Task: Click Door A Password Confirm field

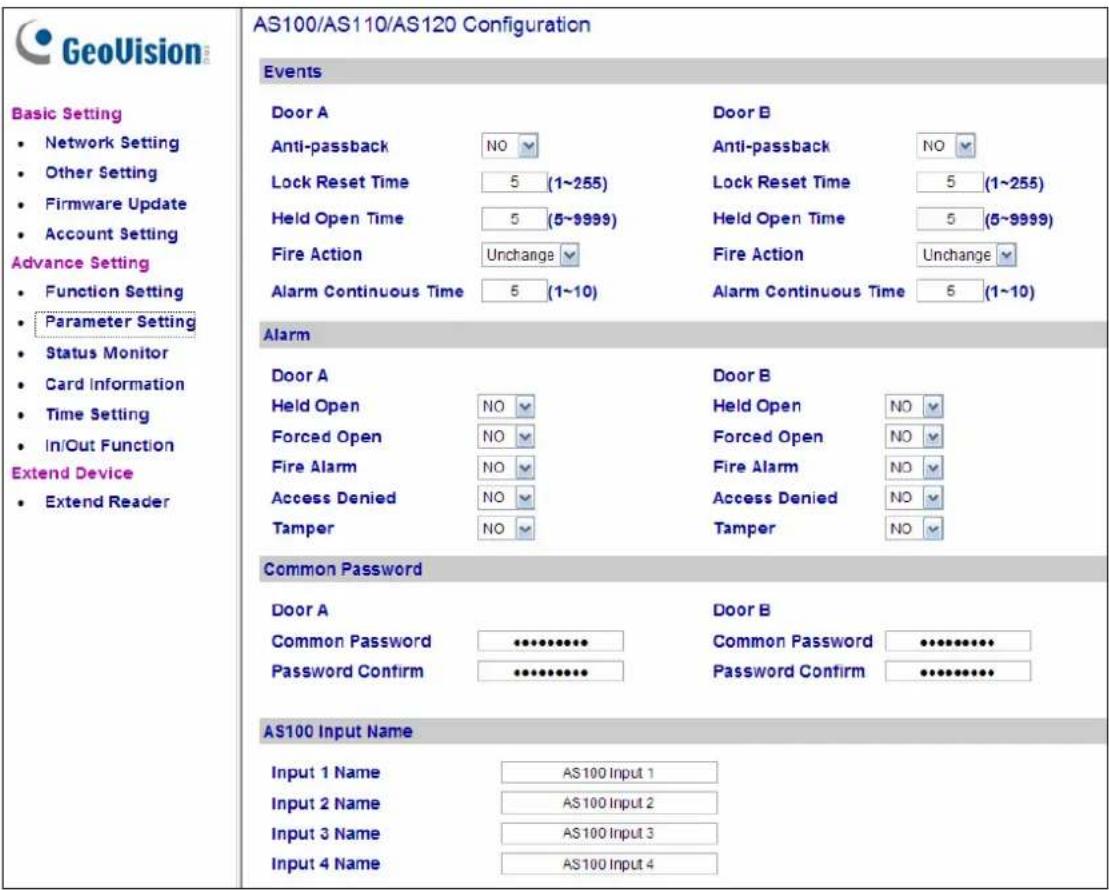Action: click(x=551, y=672)
